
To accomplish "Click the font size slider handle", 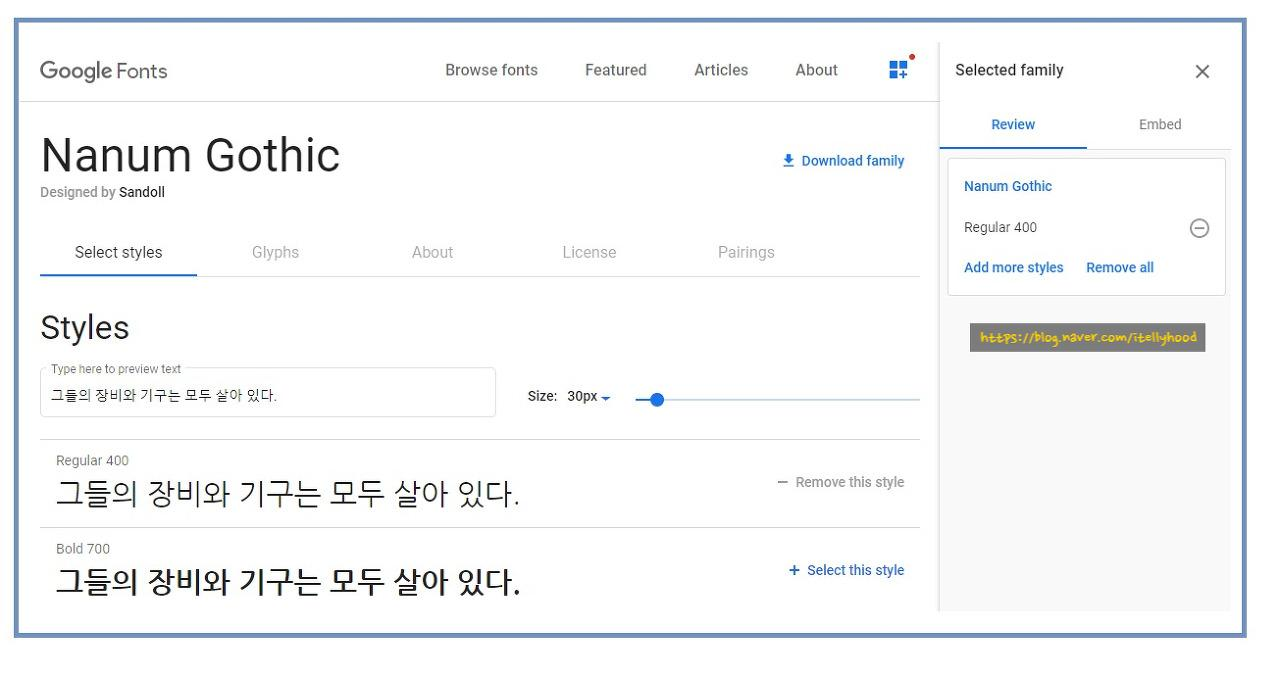I will [657, 399].
